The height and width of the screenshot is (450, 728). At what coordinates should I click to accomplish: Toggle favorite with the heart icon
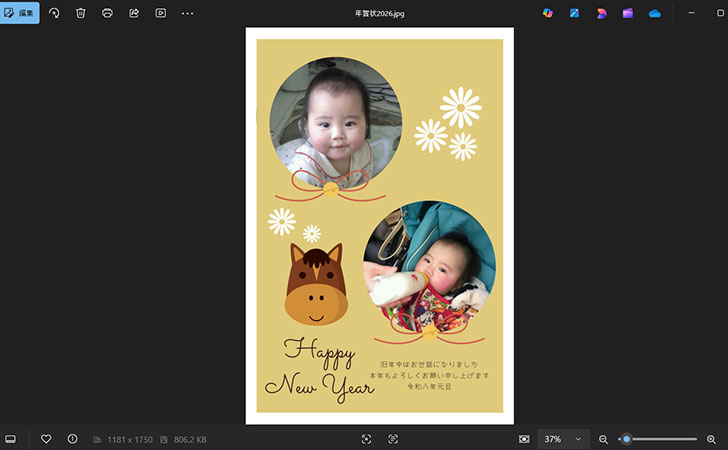[x=46, y=439]
